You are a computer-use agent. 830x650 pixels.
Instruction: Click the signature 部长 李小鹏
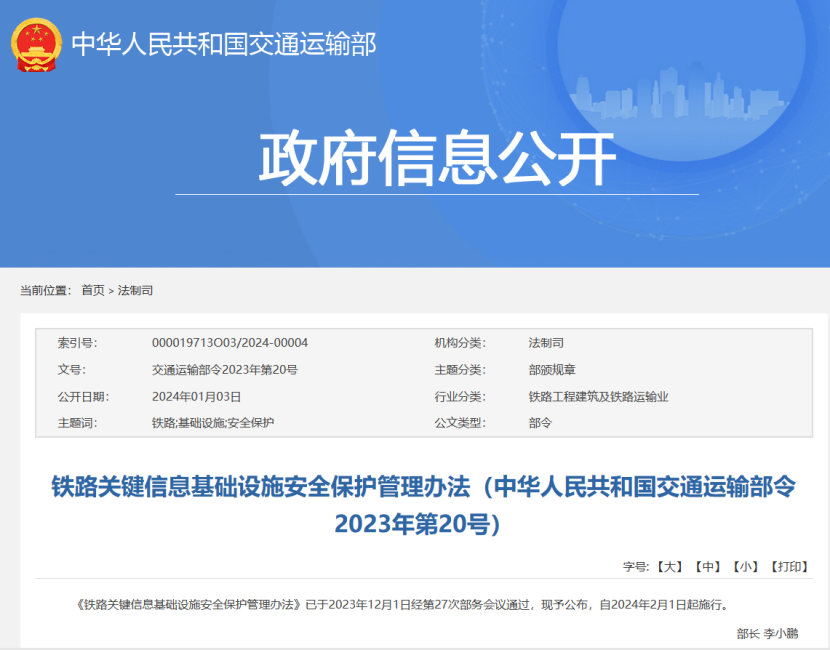pyautogui.click(x=767, y=633)
